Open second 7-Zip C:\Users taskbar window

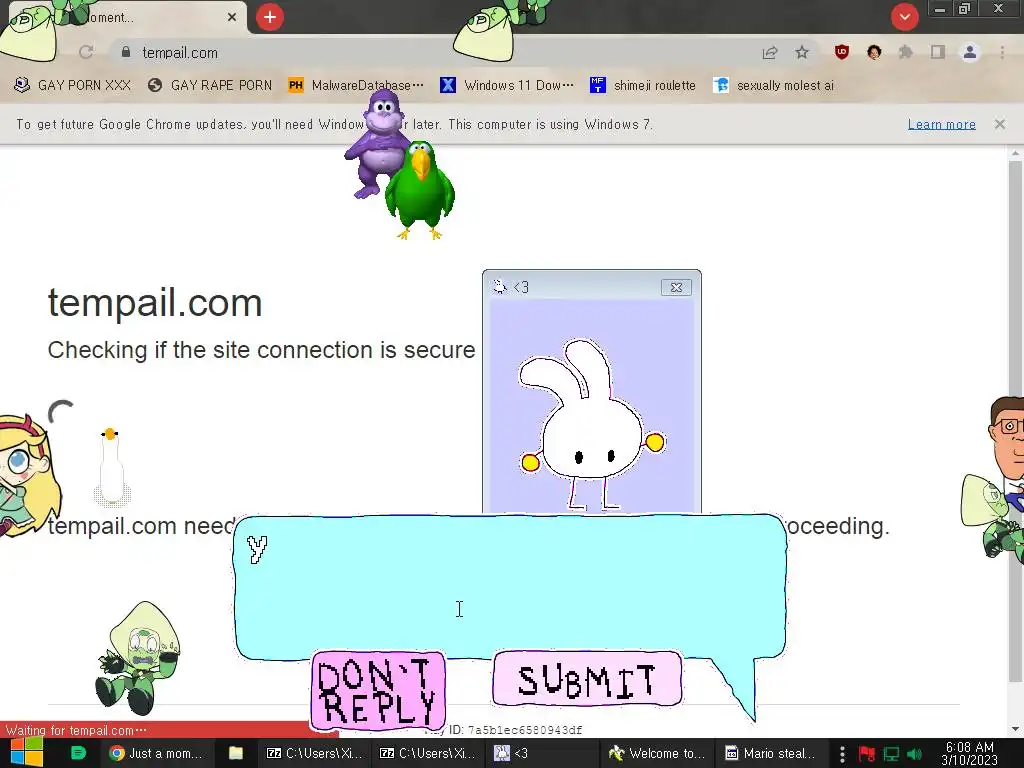pyautogui.click(x=428, y=753)
